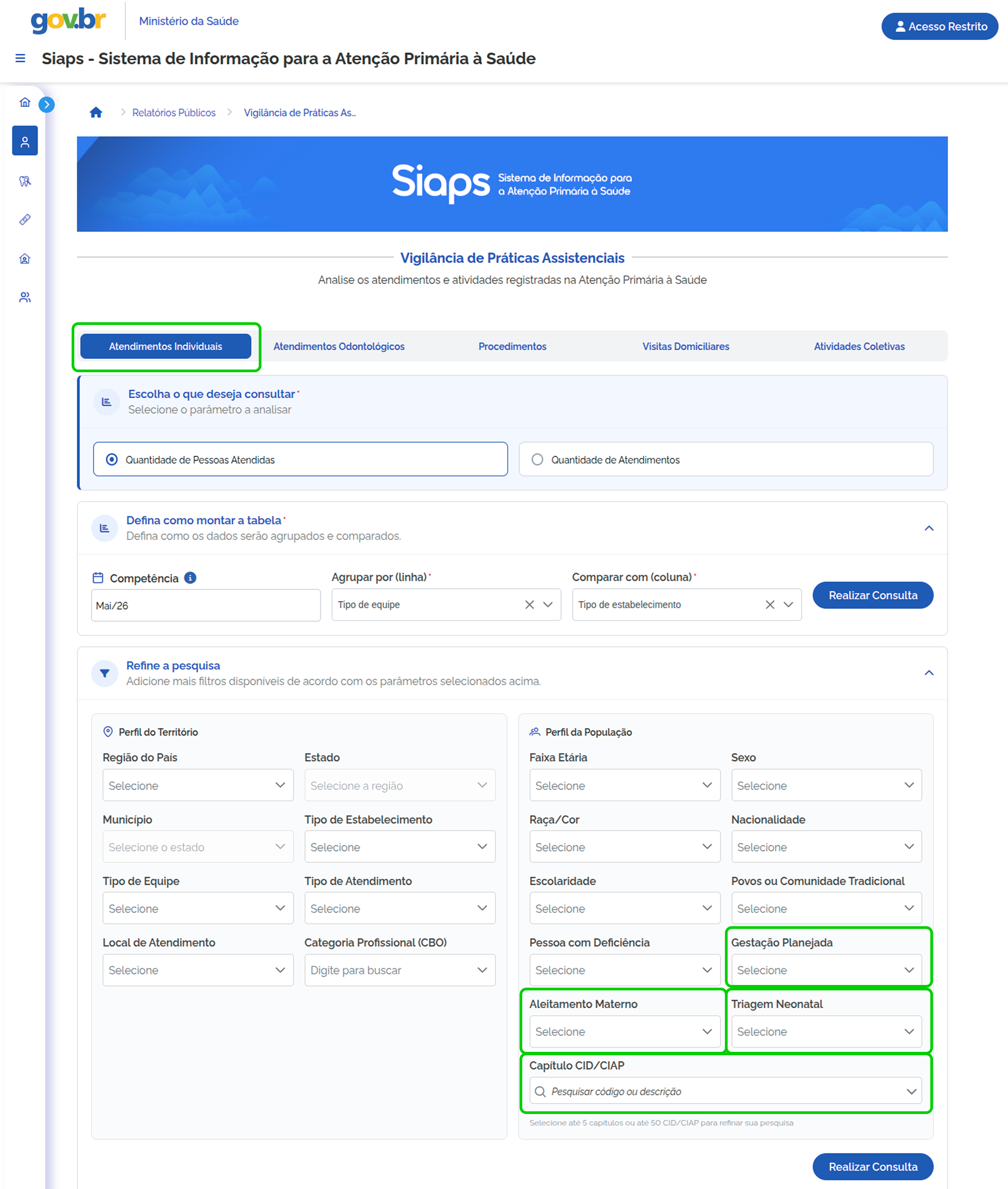Image resolution: width=1008 pixels, height=1189 pixels.
Task: Click Realizar Consulta beside Comparar com
Action: (x=873, y=596)
